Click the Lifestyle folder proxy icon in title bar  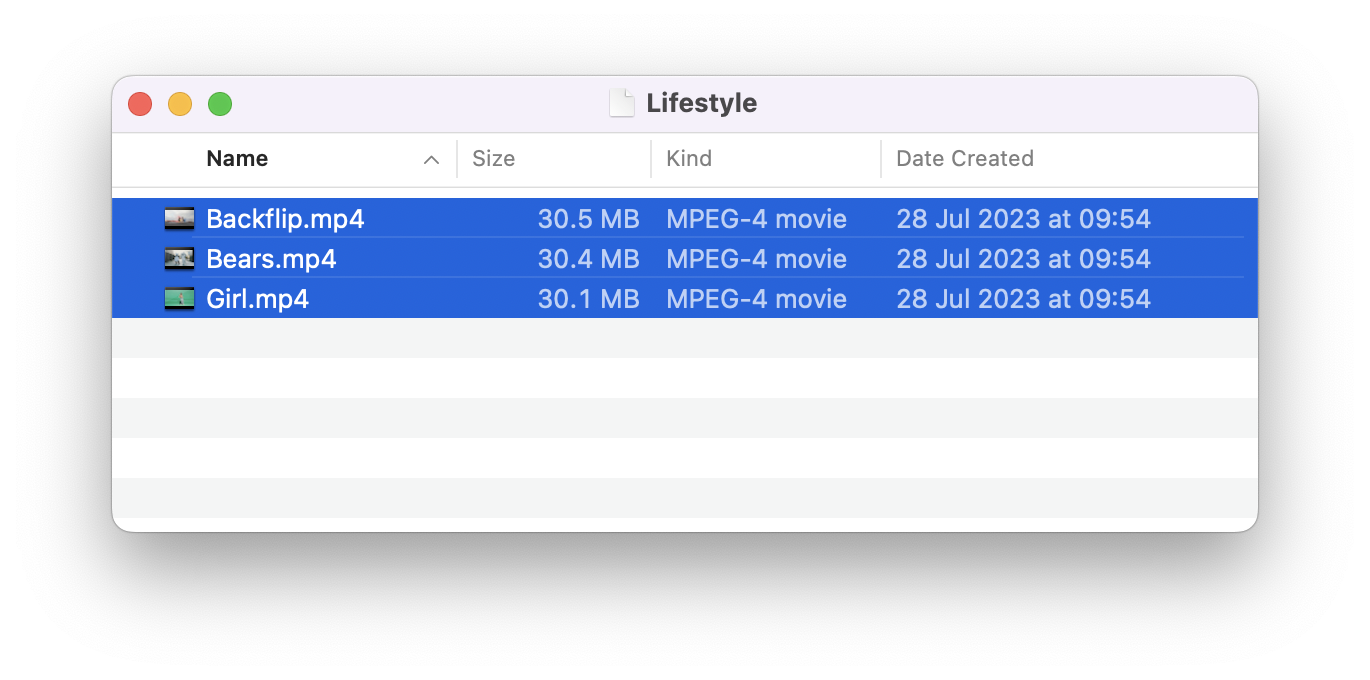622,103
